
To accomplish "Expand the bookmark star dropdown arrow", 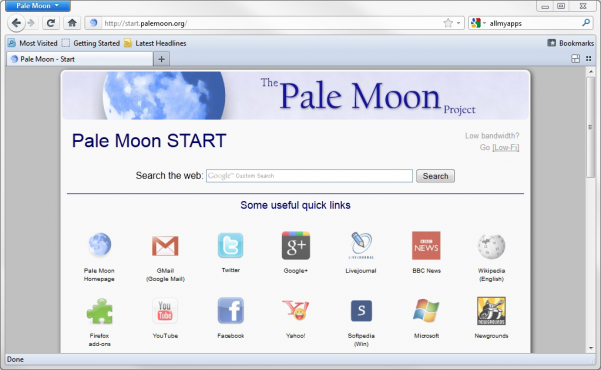I will coord(458,23).
